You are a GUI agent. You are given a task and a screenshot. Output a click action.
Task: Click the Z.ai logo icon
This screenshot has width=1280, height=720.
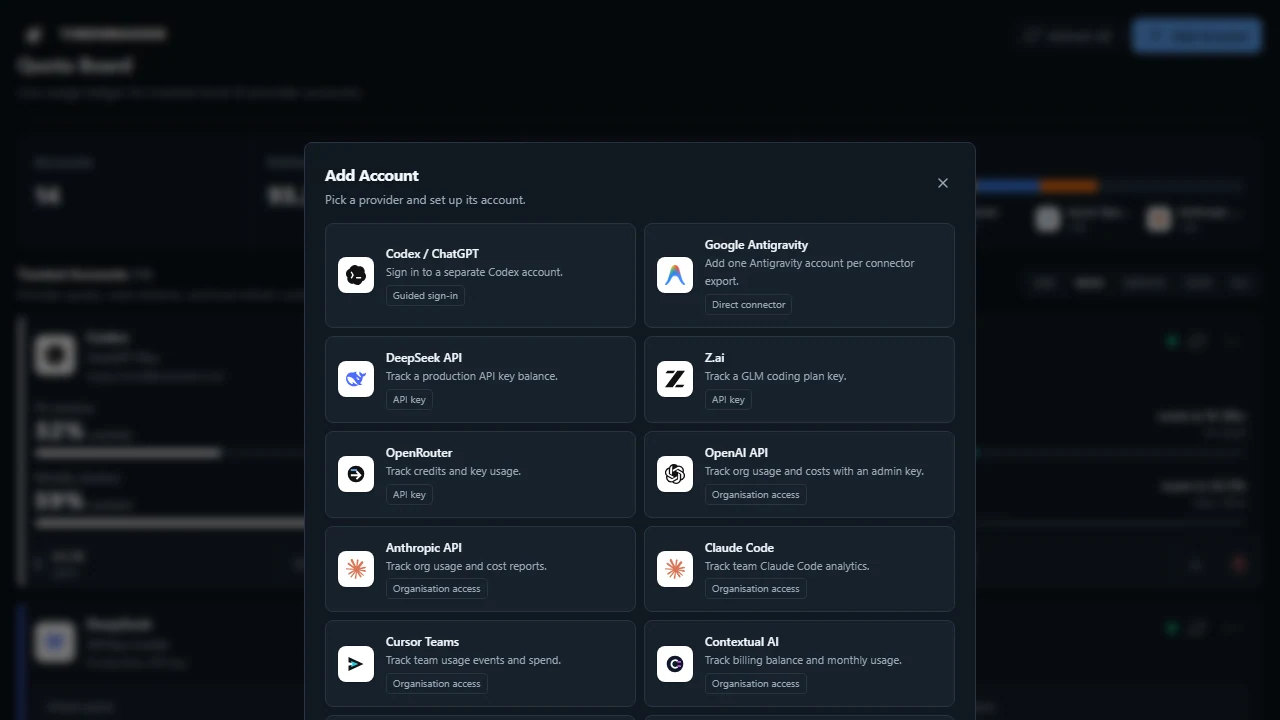675,379
